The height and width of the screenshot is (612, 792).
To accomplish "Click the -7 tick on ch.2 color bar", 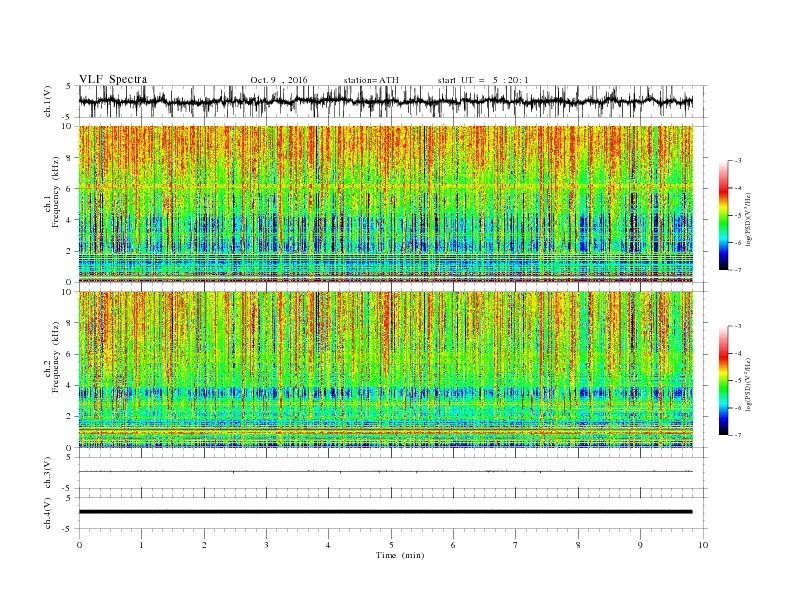I will tap(737, 435).
